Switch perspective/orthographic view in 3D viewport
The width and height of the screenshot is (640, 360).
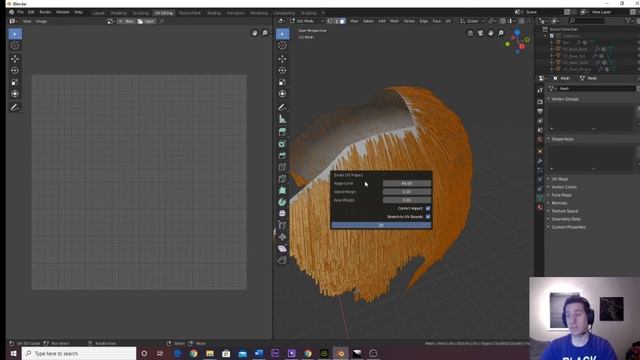coord(470,33)
